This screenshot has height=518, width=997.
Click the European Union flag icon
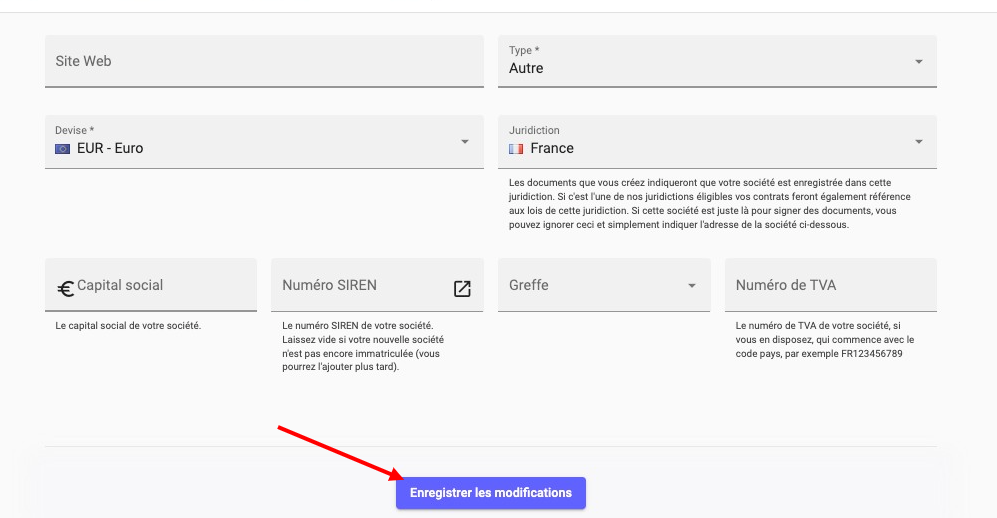point(63,149)
